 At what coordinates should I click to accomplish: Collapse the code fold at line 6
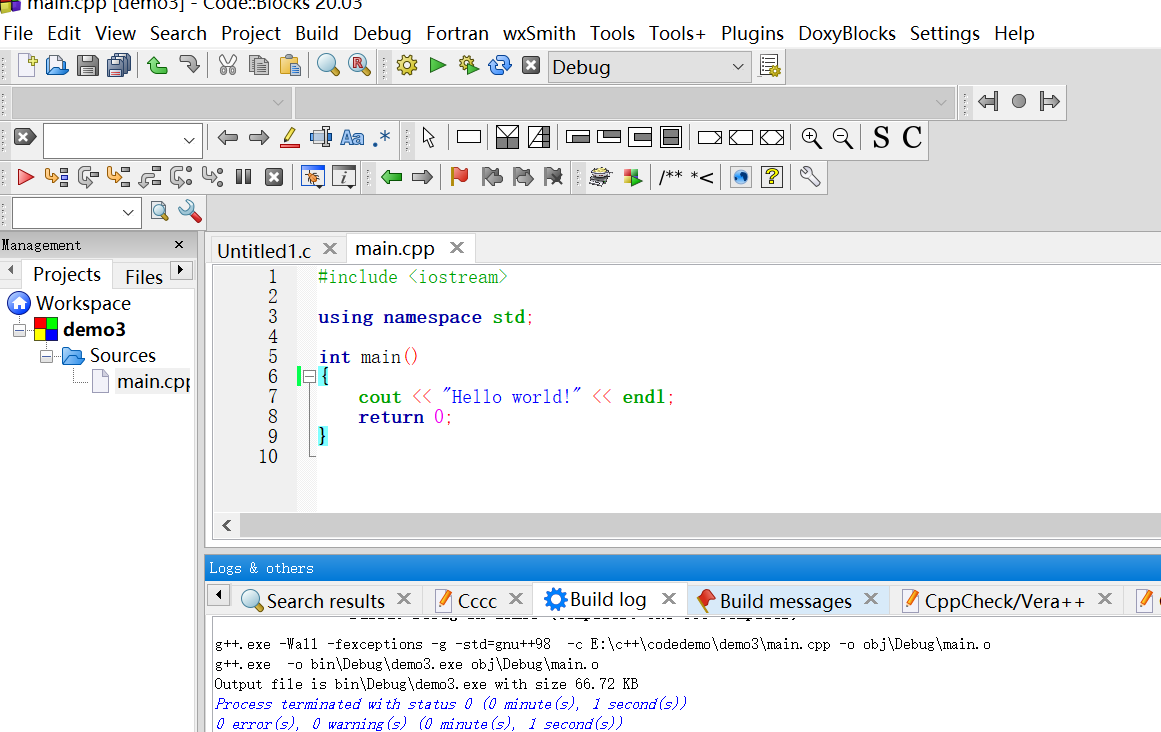tap(309, 377)
